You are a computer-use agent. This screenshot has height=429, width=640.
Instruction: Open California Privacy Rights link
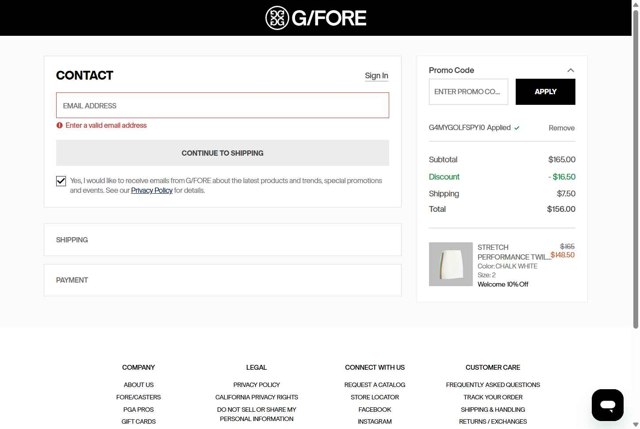256,397
